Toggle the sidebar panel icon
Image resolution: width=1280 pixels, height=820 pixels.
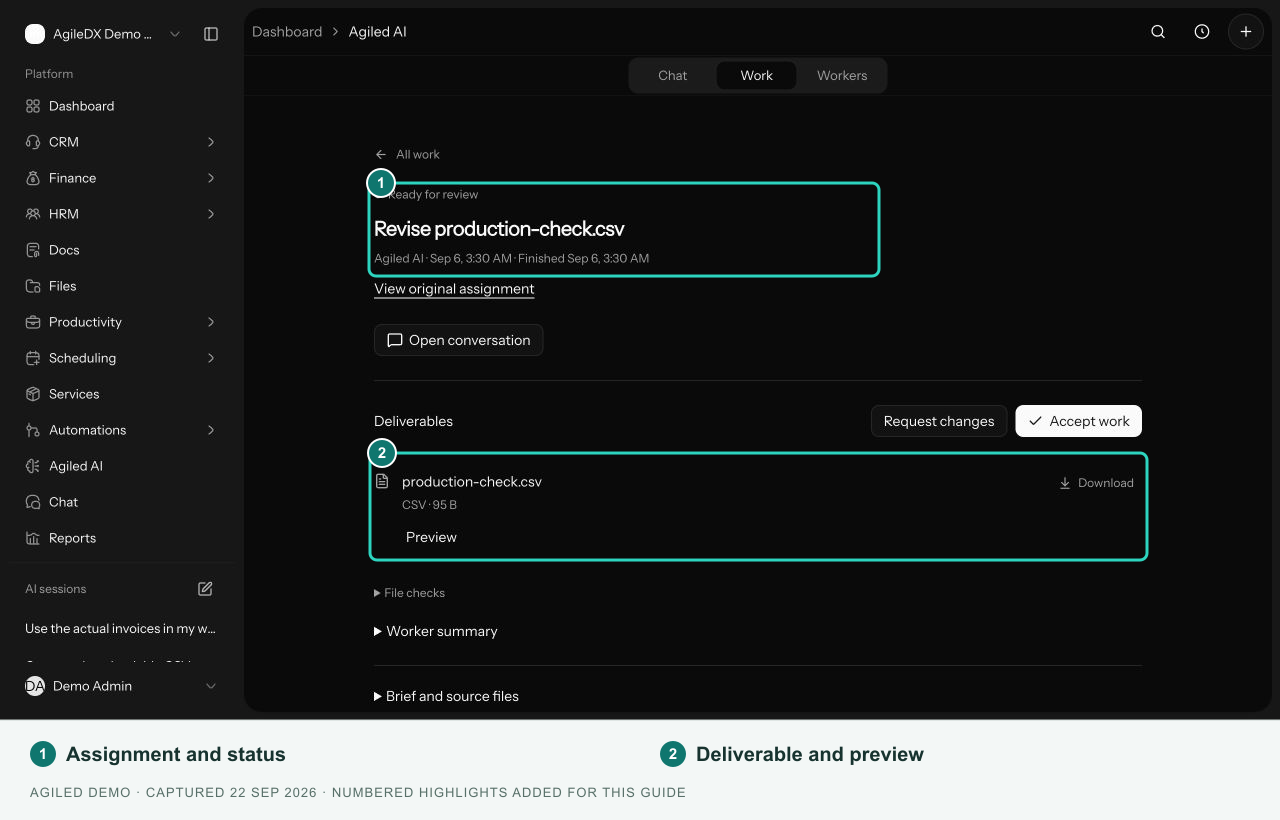coord(211,34)
